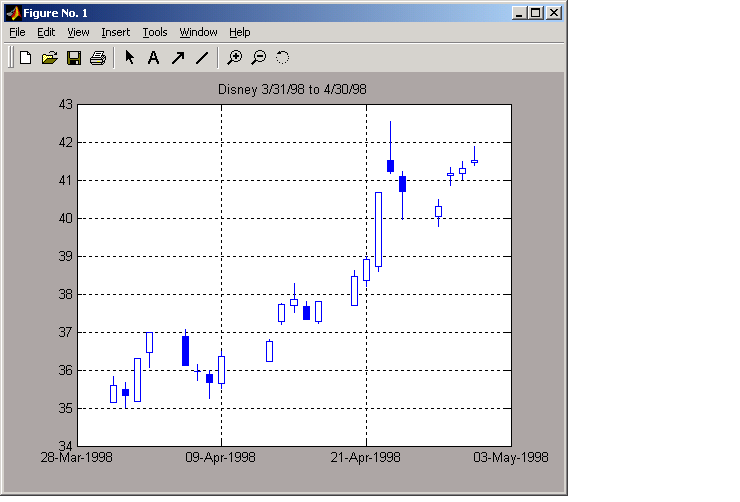Click the x-axis label 28-Mar-1998
Viewport: 740px width, 502px height.
click(76, 457)
